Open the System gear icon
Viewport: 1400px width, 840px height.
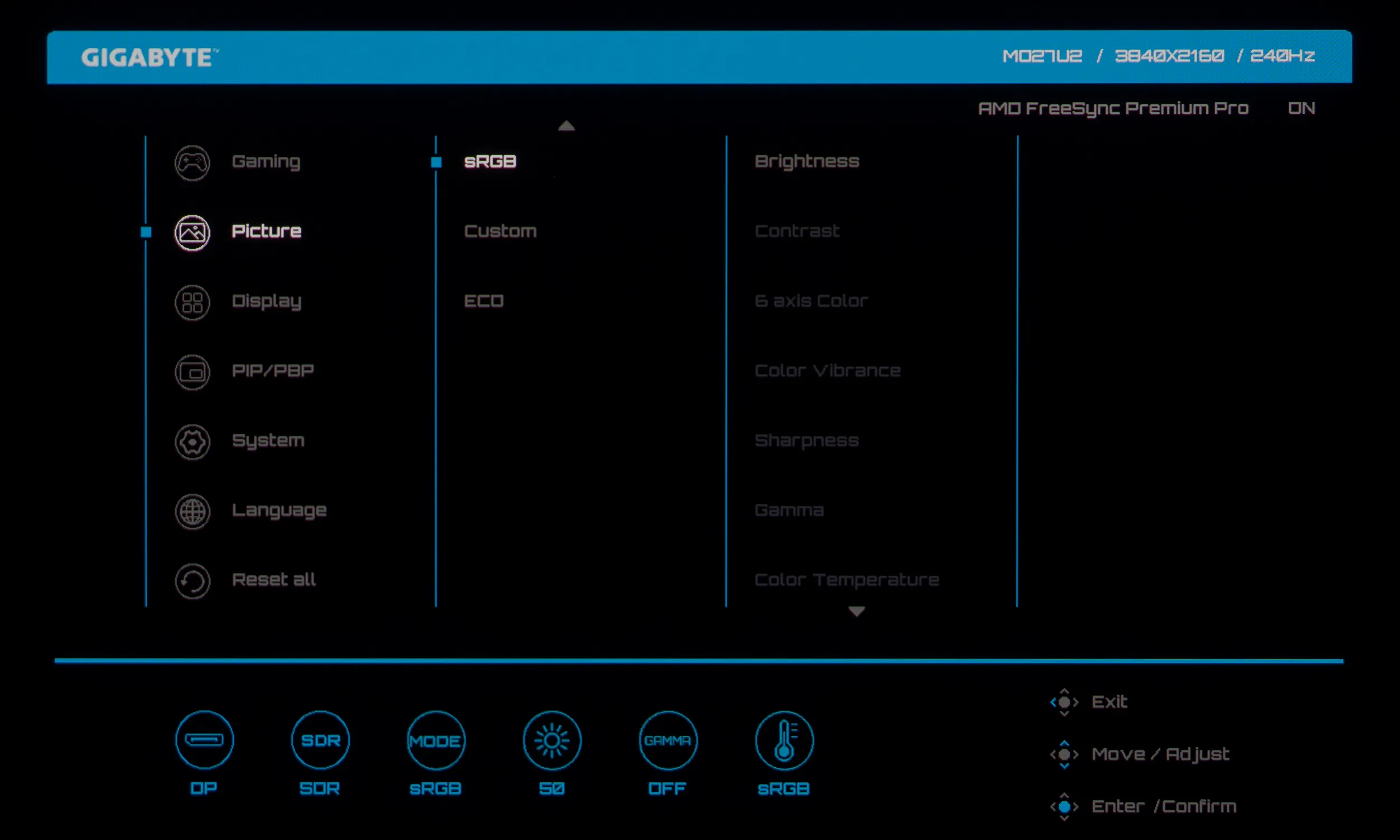point(193,441)
